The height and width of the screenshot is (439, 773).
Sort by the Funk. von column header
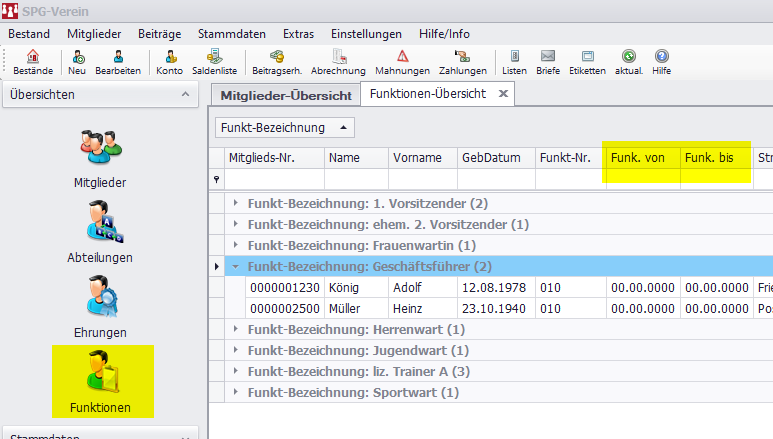click(x=639, y=158)
